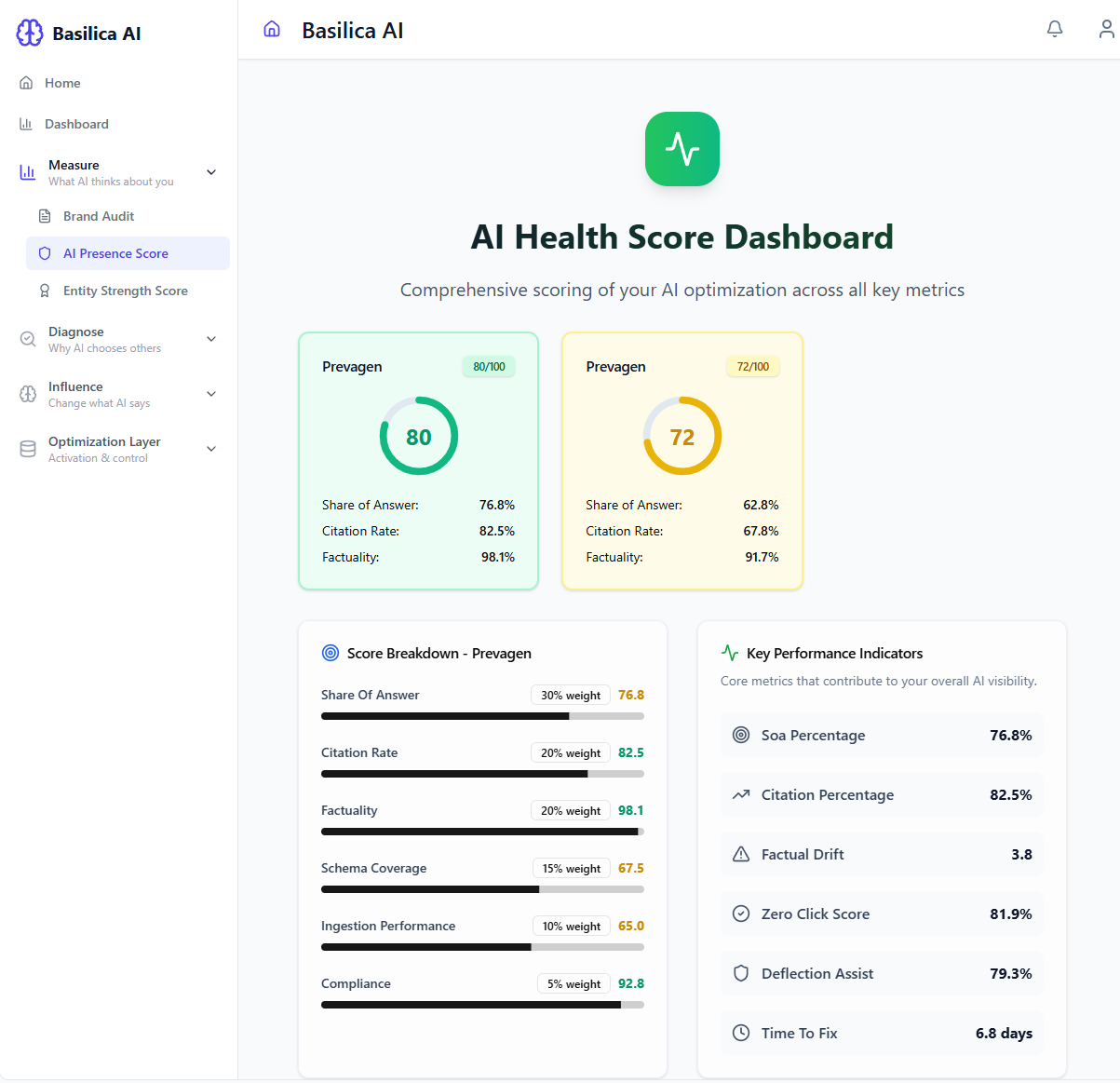Viewport: 1120px width, 1083px height.
Task: Click the Dashboard chart icon
Action: point(26,123)
